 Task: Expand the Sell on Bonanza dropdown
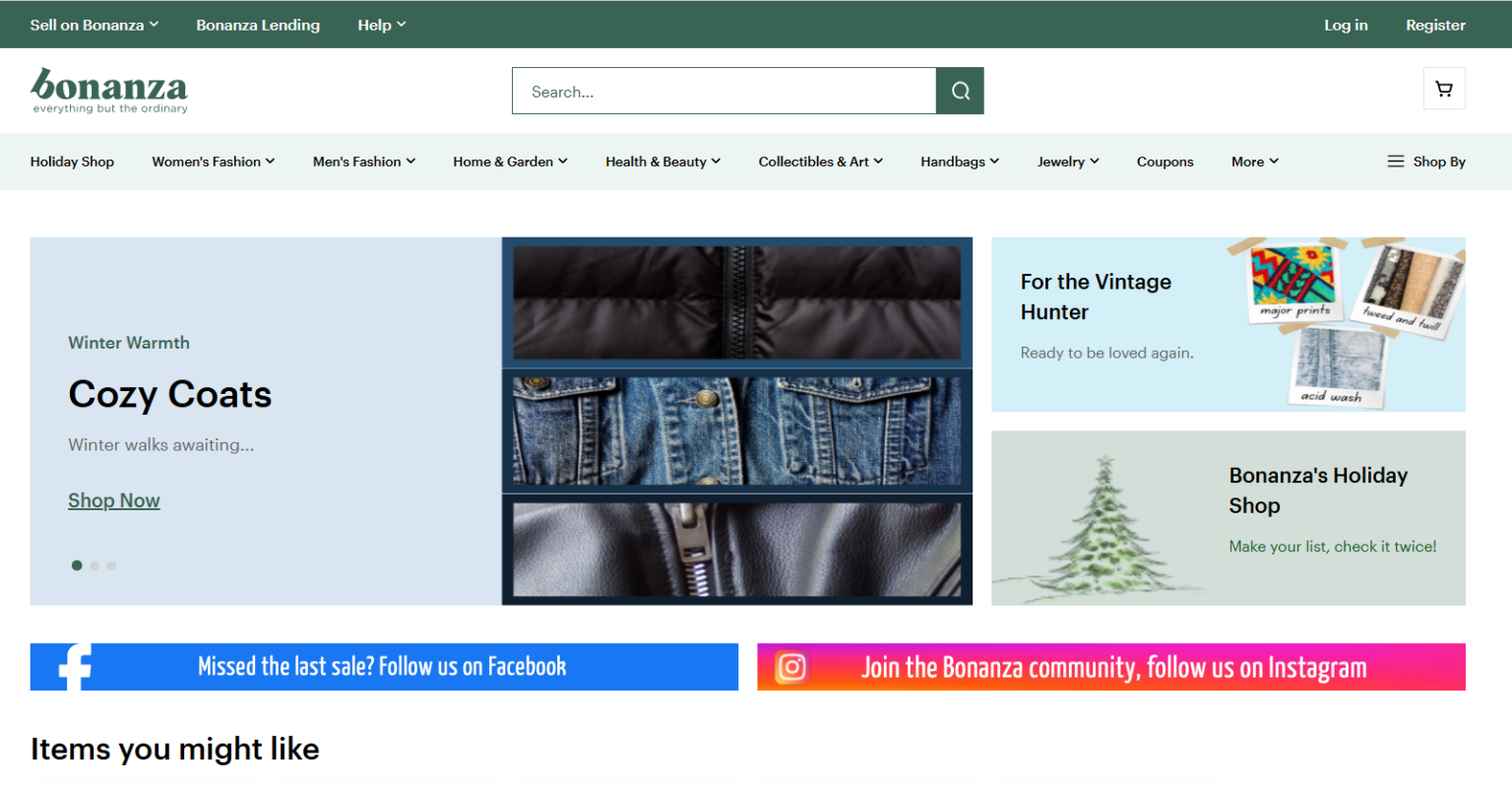(x=94, y=24)
